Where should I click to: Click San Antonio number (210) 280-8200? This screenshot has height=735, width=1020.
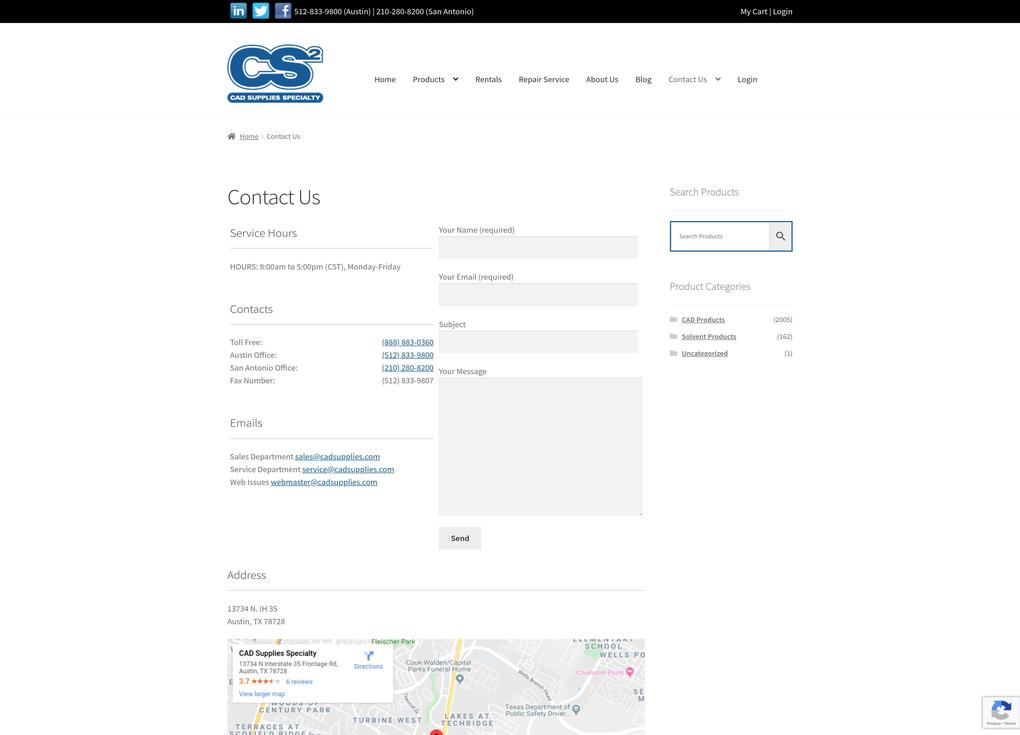click(x=408, y=368)
